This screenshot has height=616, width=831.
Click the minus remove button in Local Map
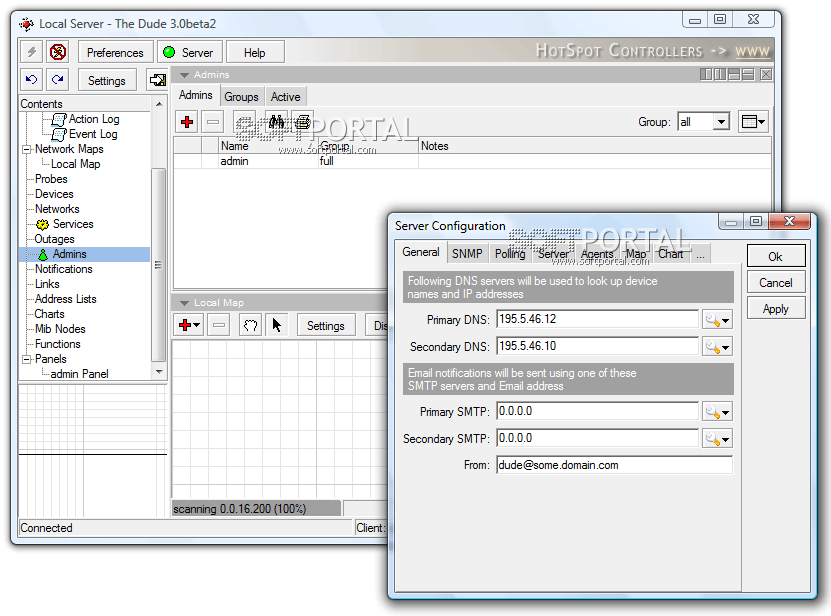pyautogui.click(x=219, y=325)
